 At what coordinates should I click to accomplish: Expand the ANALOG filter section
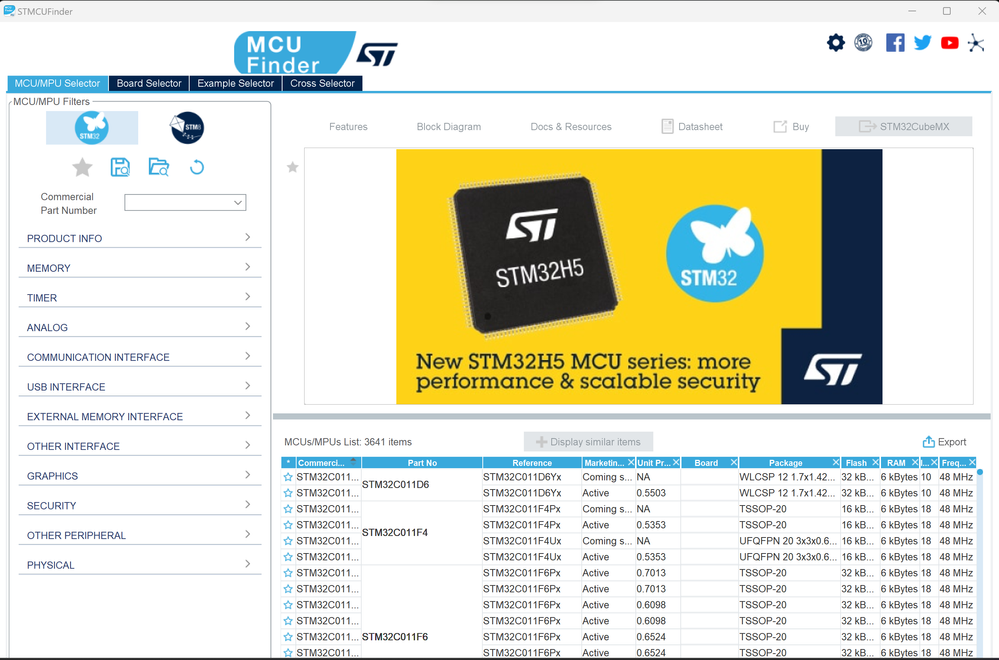coord(140,327)
